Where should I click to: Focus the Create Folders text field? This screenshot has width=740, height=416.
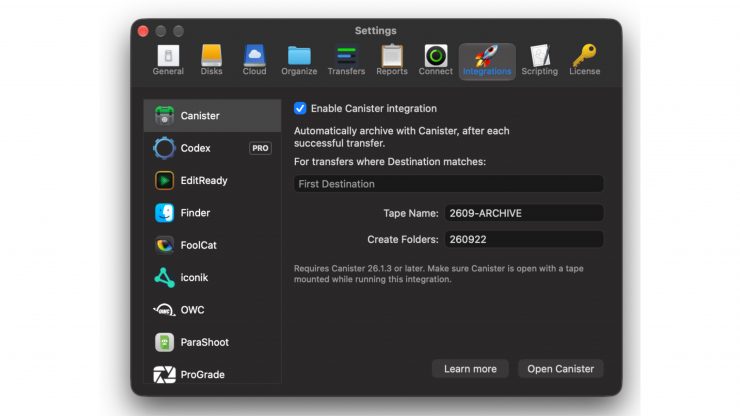pos(524,239)
